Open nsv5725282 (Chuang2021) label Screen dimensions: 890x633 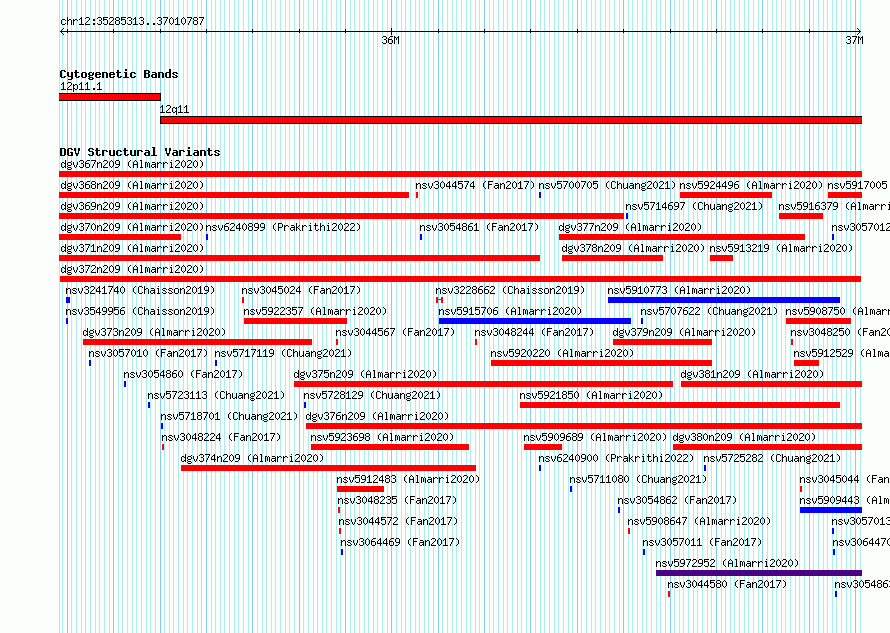[x=772, y=458]
